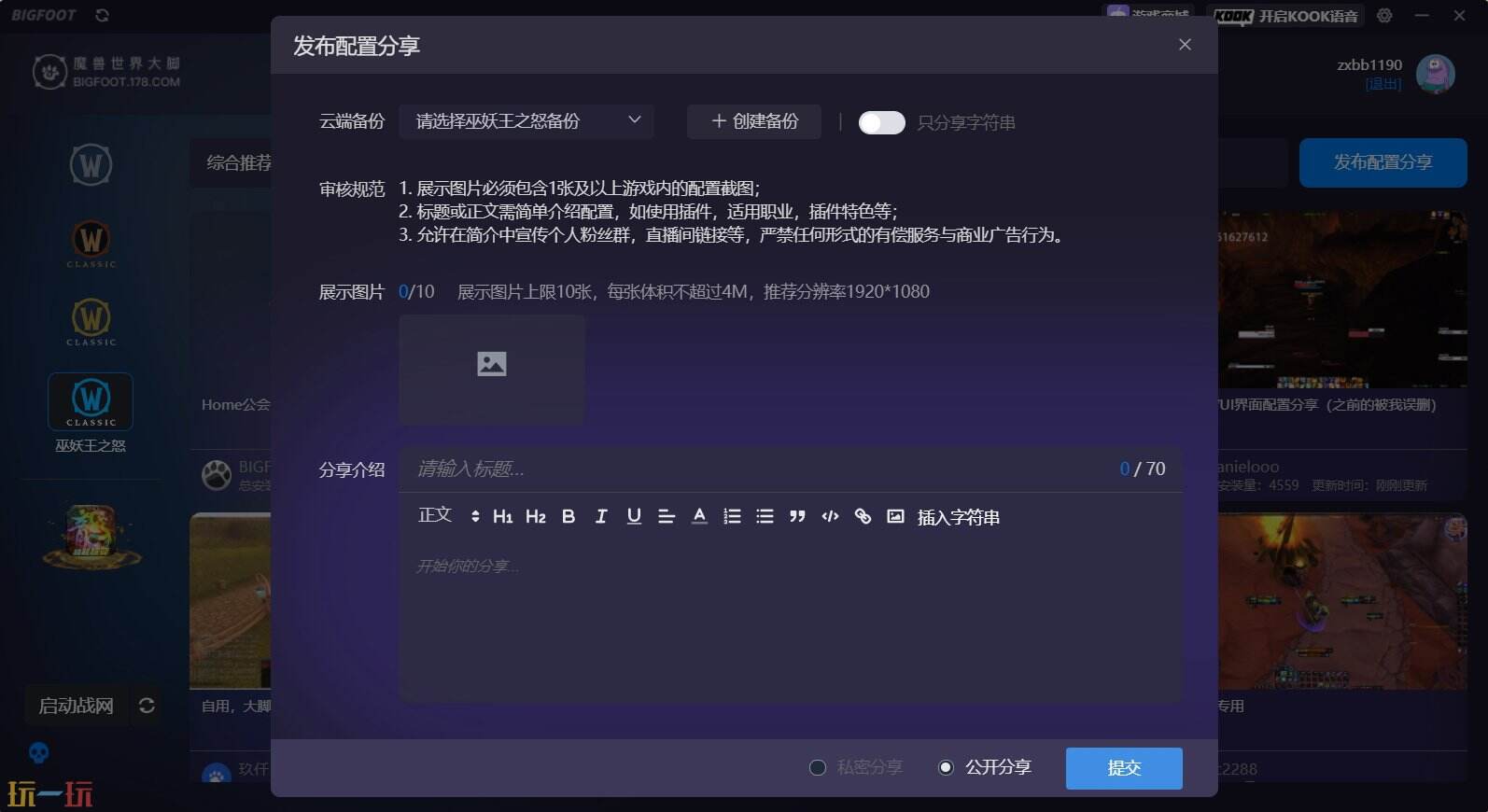Screen dimensions: 1488x812
Task: Click the refresh icon next to BIGFOOT title
Action: point(102,15)
